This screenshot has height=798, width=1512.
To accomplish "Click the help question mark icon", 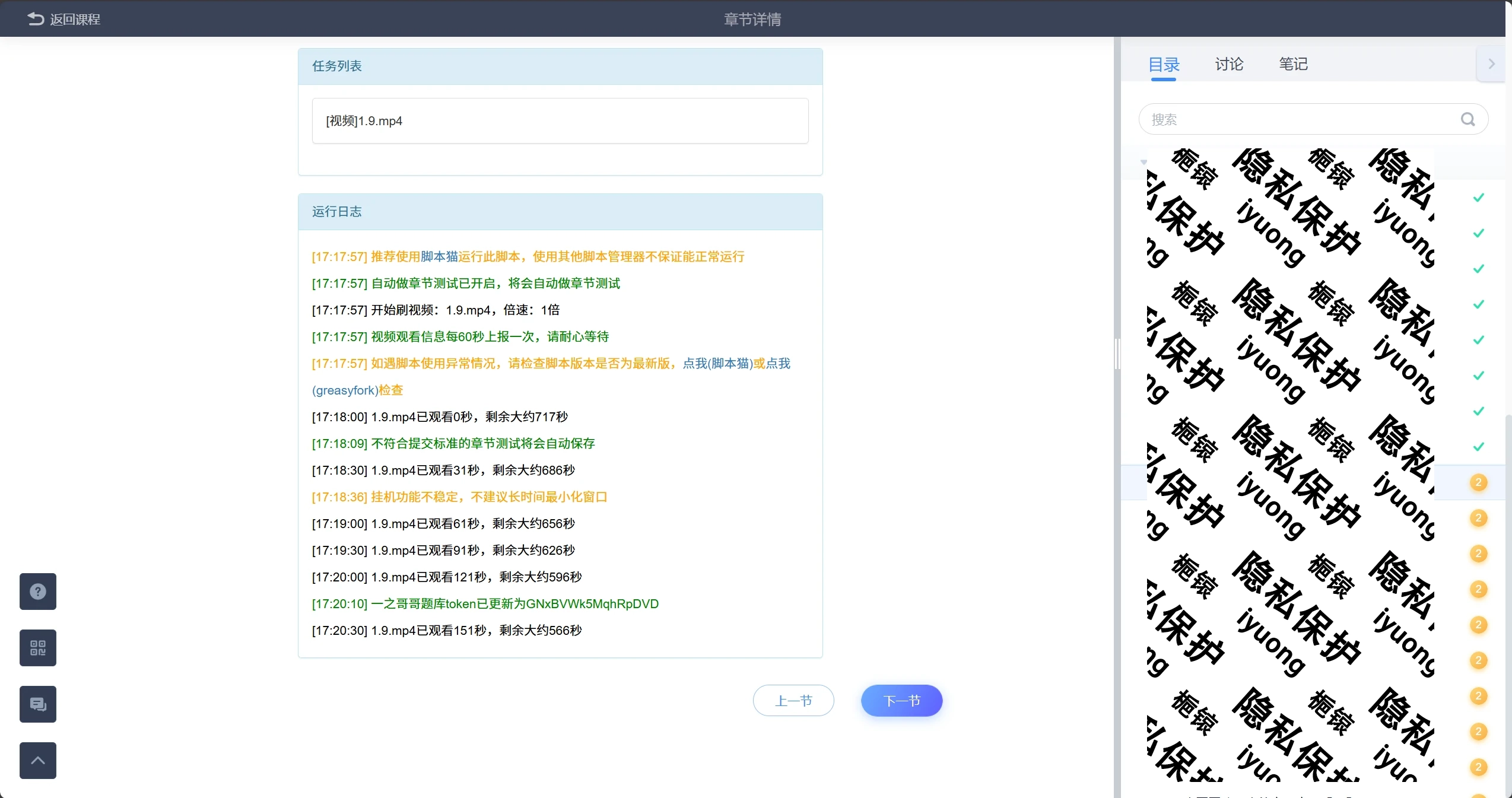I will point(38,591).
